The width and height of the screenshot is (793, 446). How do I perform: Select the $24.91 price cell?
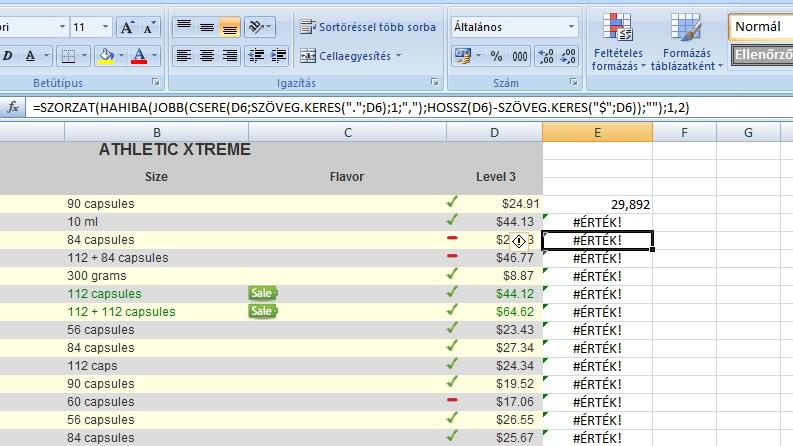click(x=494, y=204)
